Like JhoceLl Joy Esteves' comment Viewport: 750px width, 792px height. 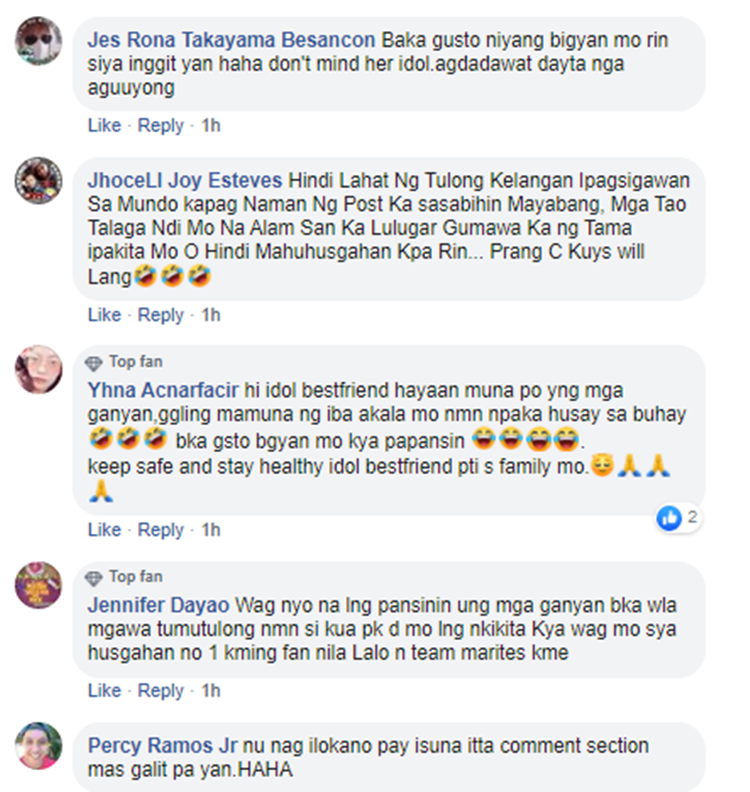(104, 315)
